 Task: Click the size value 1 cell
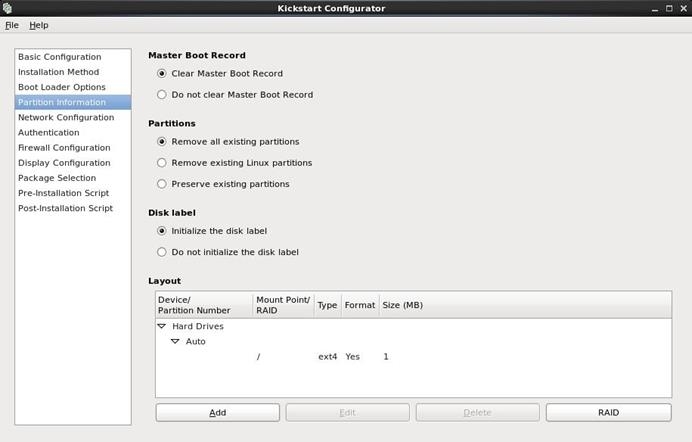386,356
